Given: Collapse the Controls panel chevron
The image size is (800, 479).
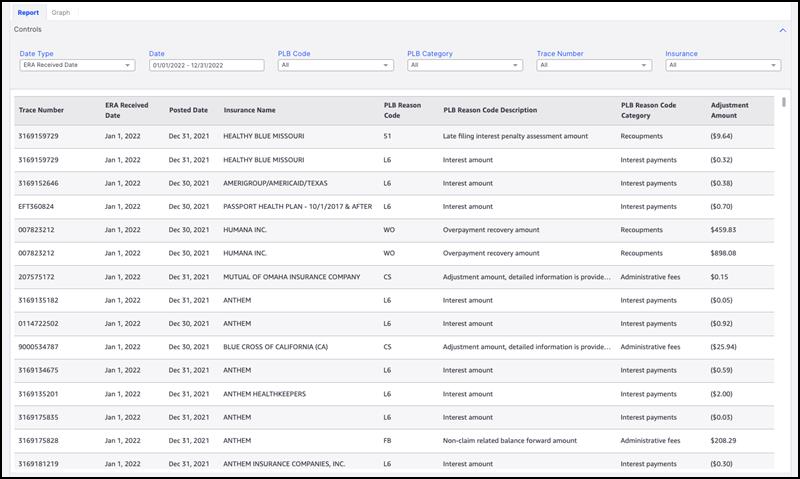Looking at the screenshot, I should tap(782, 30).
